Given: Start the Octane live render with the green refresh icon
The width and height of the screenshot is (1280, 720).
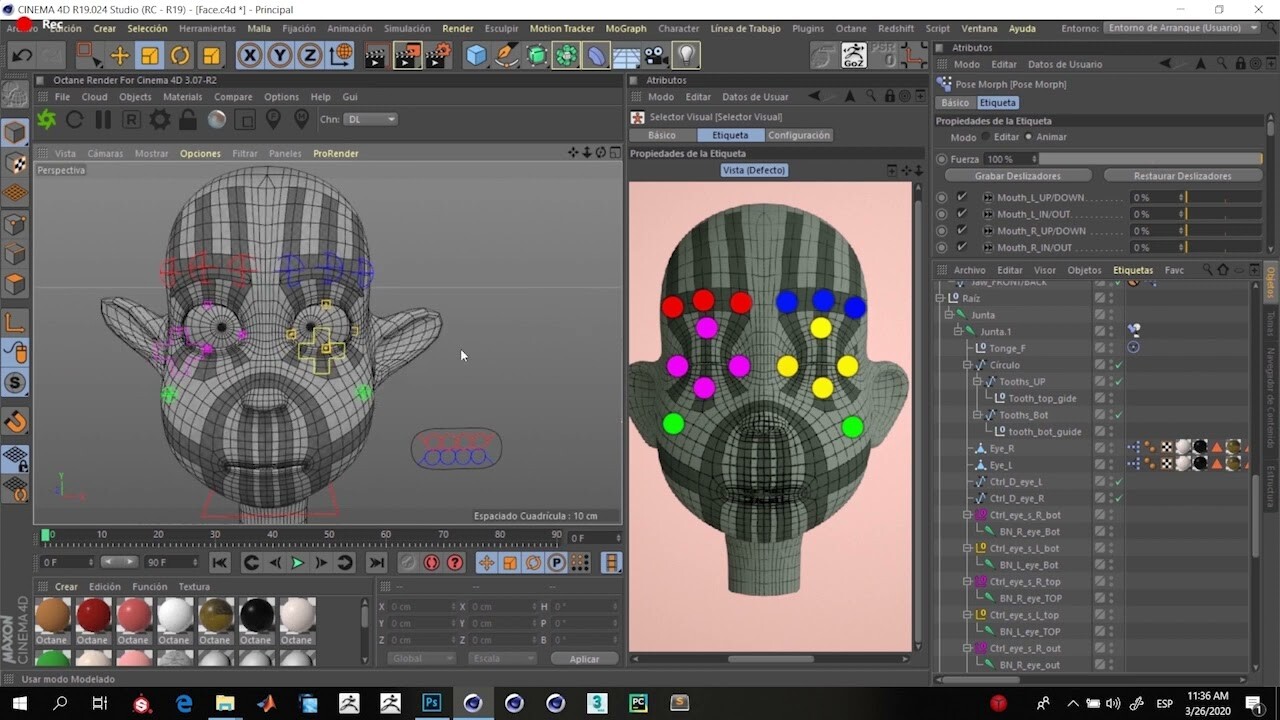Looking at the screenshot, I should click(45, 119).
